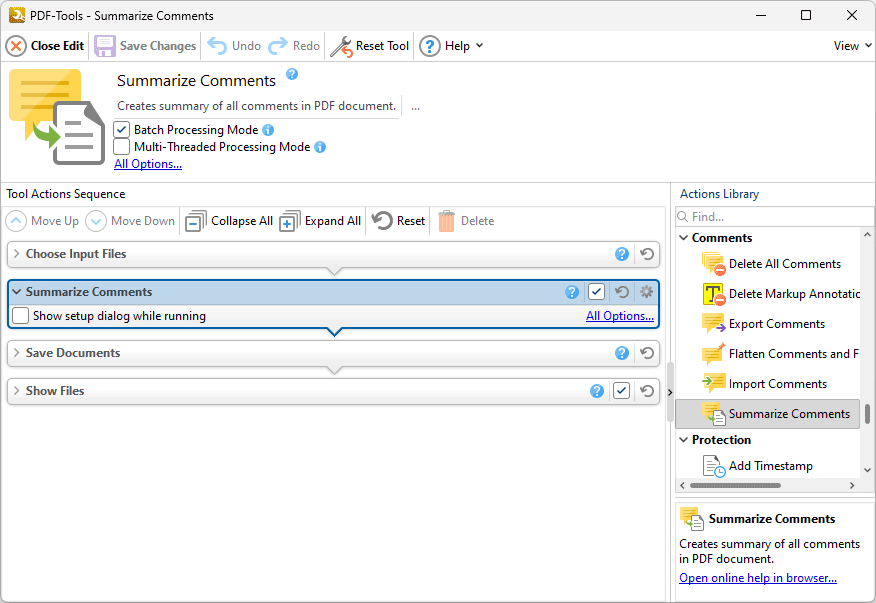Image resolution: width=876 pixels, height=603 pixels.
Task: Open the Reset Tool function
Action: tap(370, 46)
